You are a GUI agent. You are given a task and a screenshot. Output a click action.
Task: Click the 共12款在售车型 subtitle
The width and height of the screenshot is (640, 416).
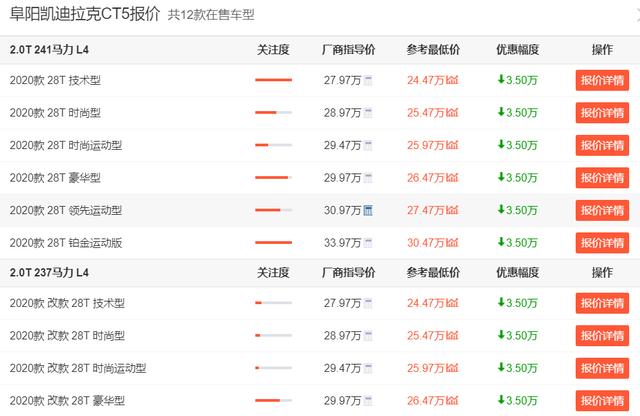(x=211, y=15)
